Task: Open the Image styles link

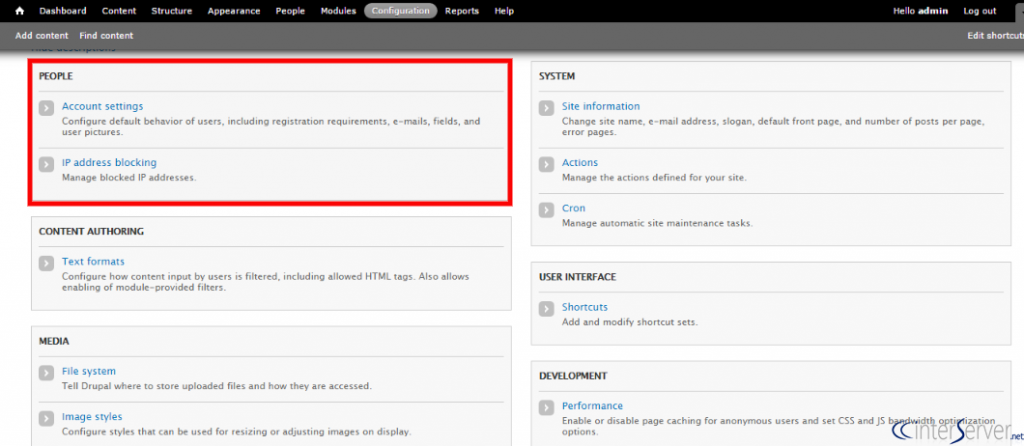Action: point(92,417)
